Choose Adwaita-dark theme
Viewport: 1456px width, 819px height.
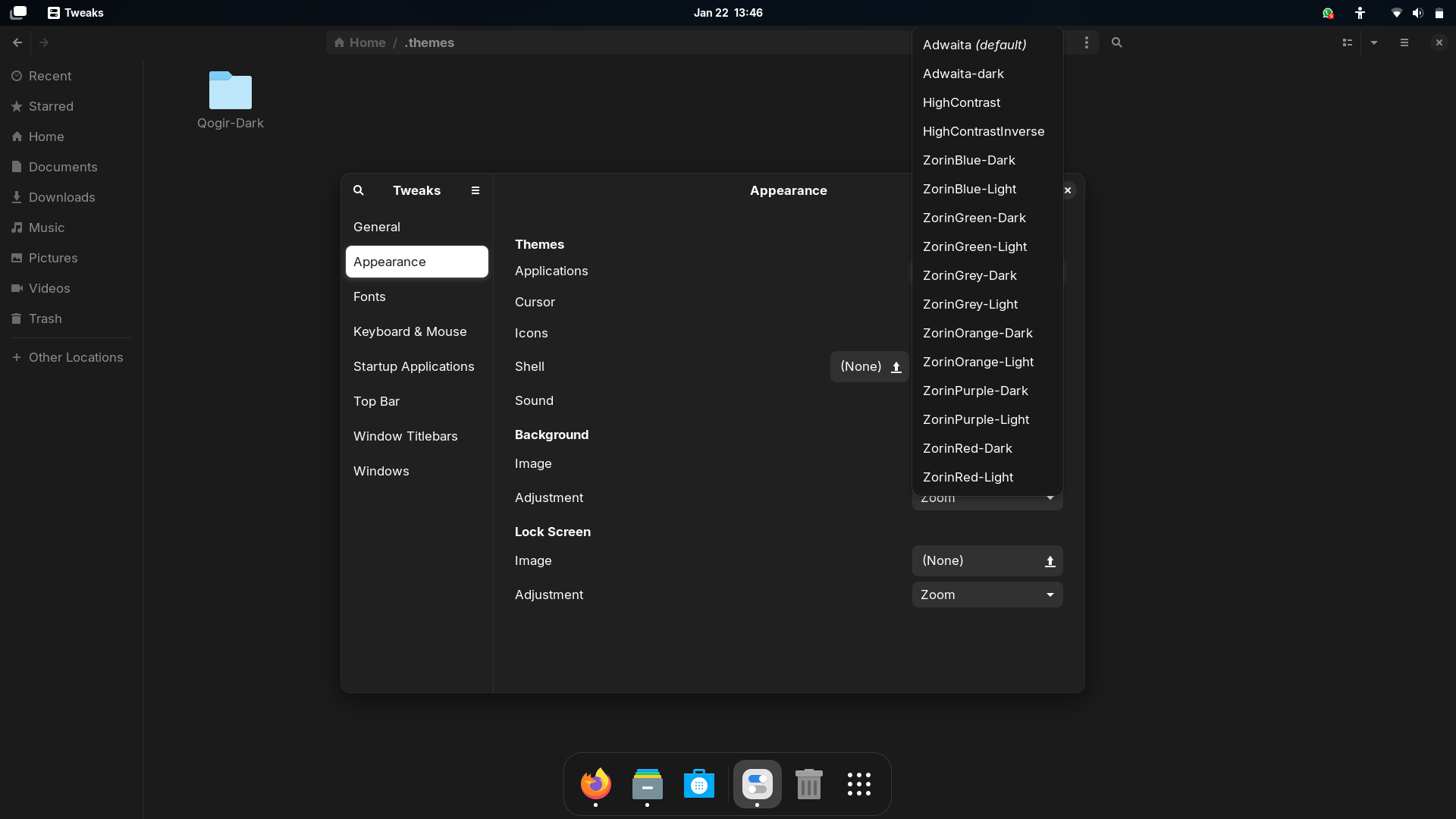pyautogui.click(x=987, y=74)
